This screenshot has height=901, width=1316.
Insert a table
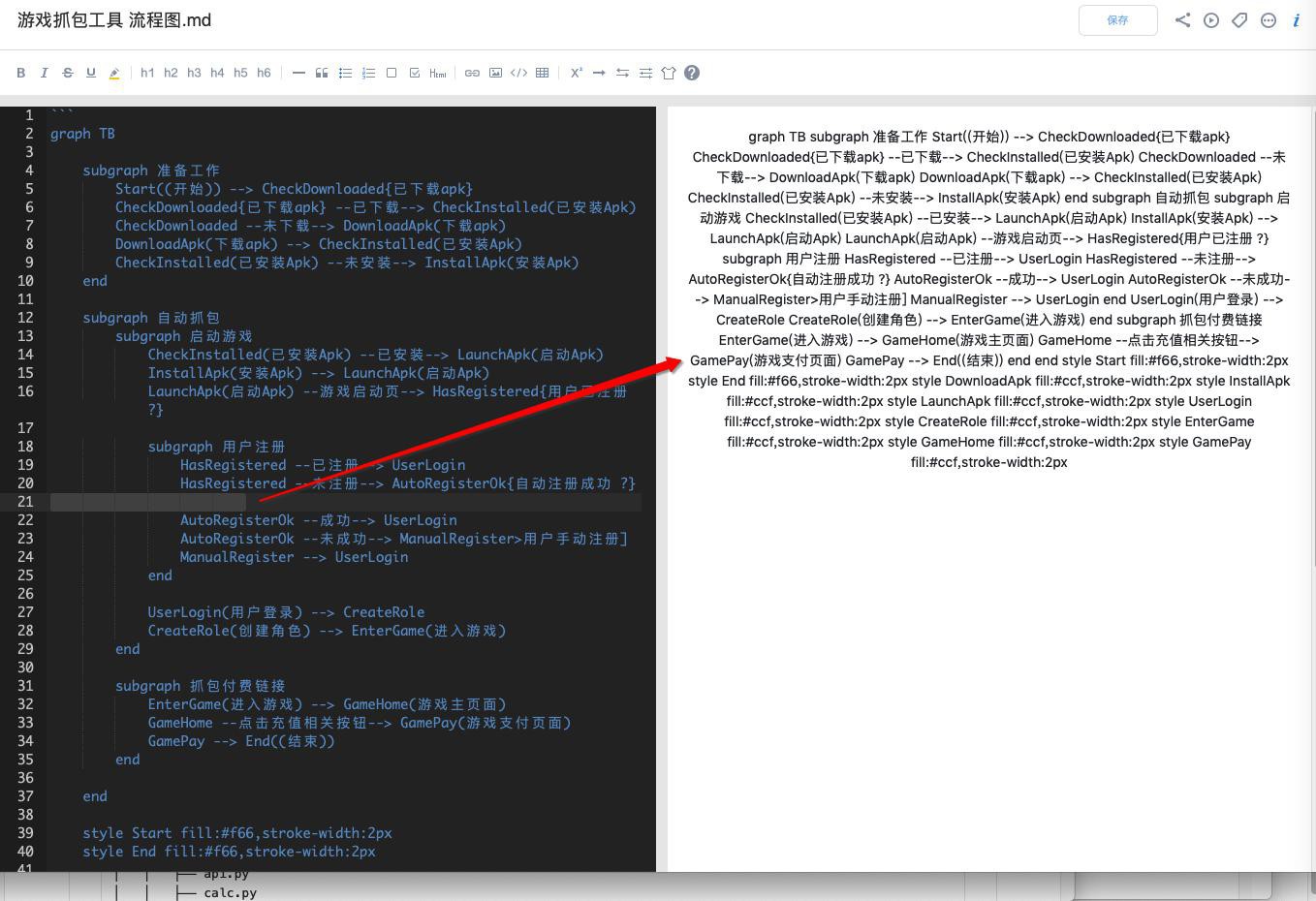[542, 73]
